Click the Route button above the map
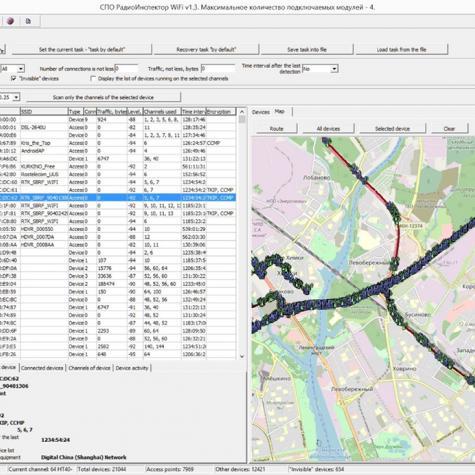 [276, 129]
